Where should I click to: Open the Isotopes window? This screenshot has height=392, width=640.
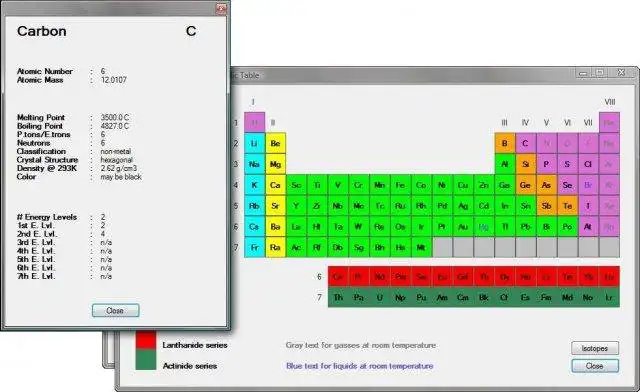(x=595, y=348)
